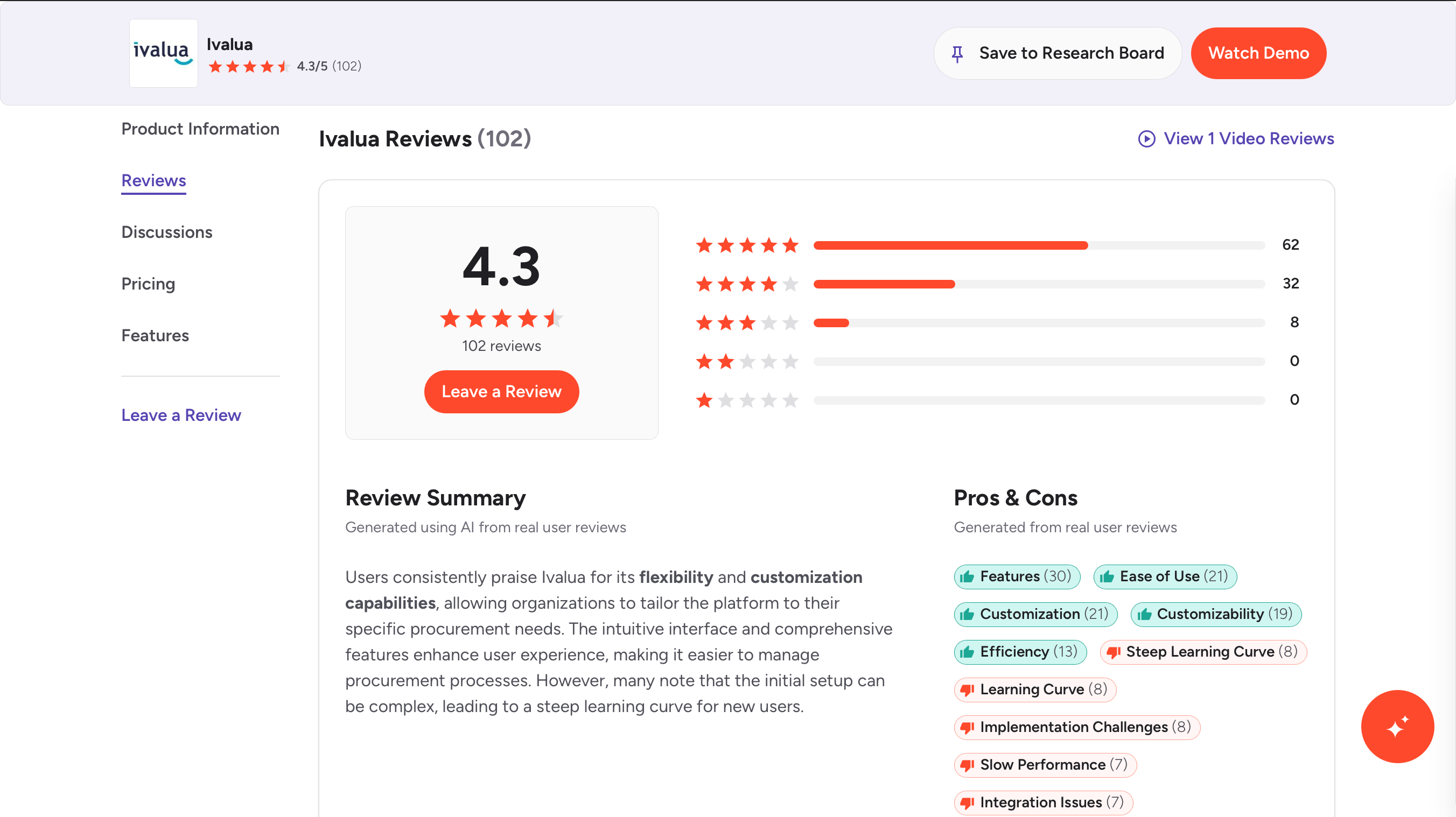Click the stars under the 4.3 score
1456x817 pixels.
501,319
